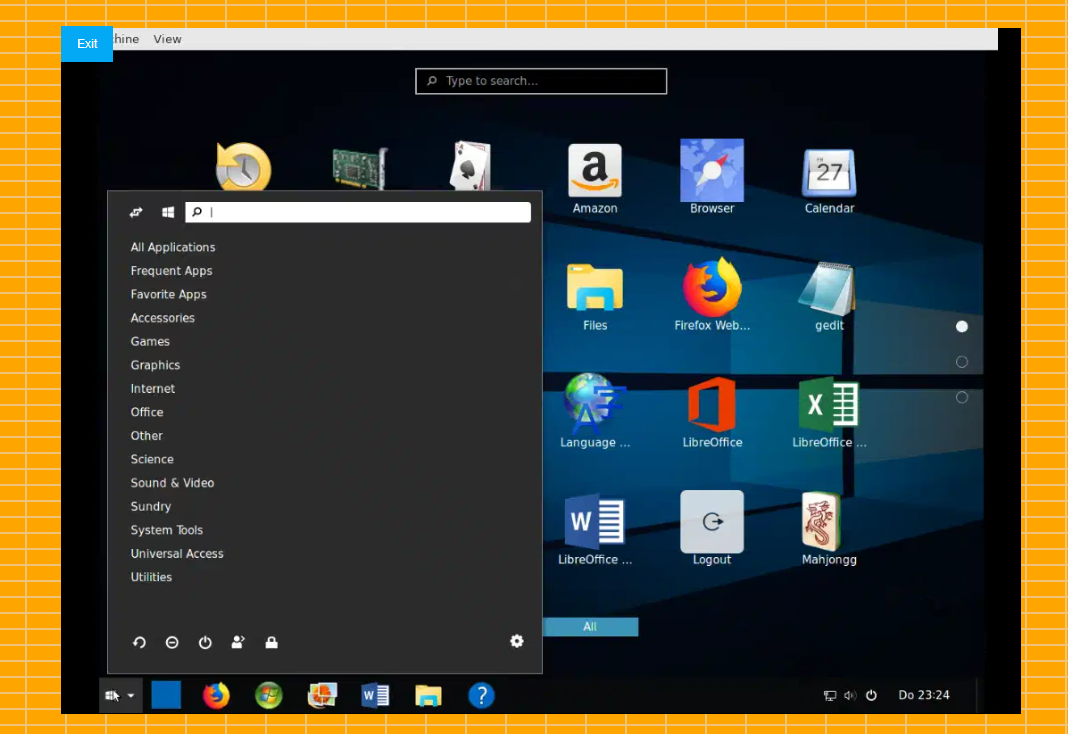Open the file manager from the taskbar
The height and width of the screenshot is (734, 1068).
pos(428,695)
